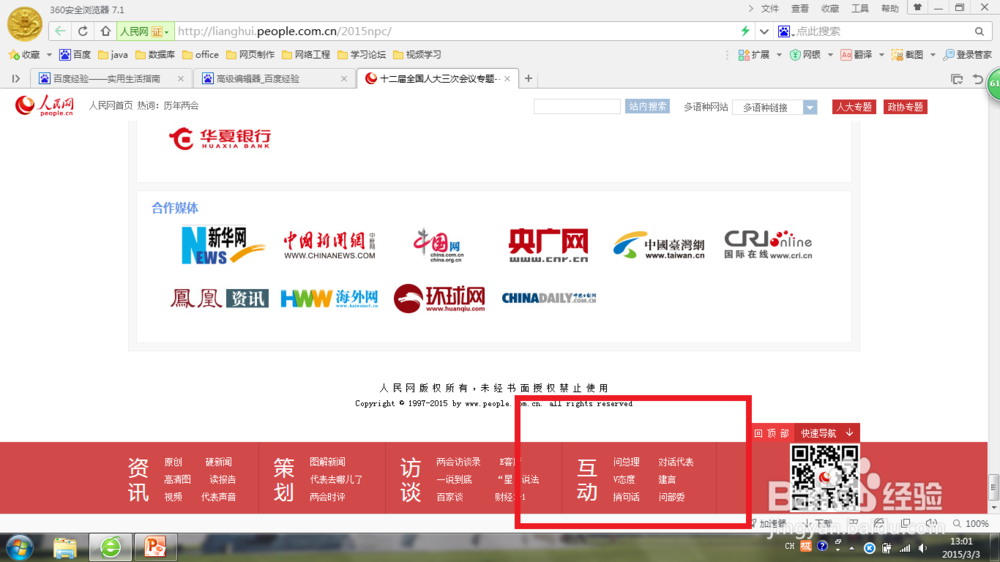1000x562 pixels.
Task: Open a new tab with plus icon
Action: coord(528,78)
